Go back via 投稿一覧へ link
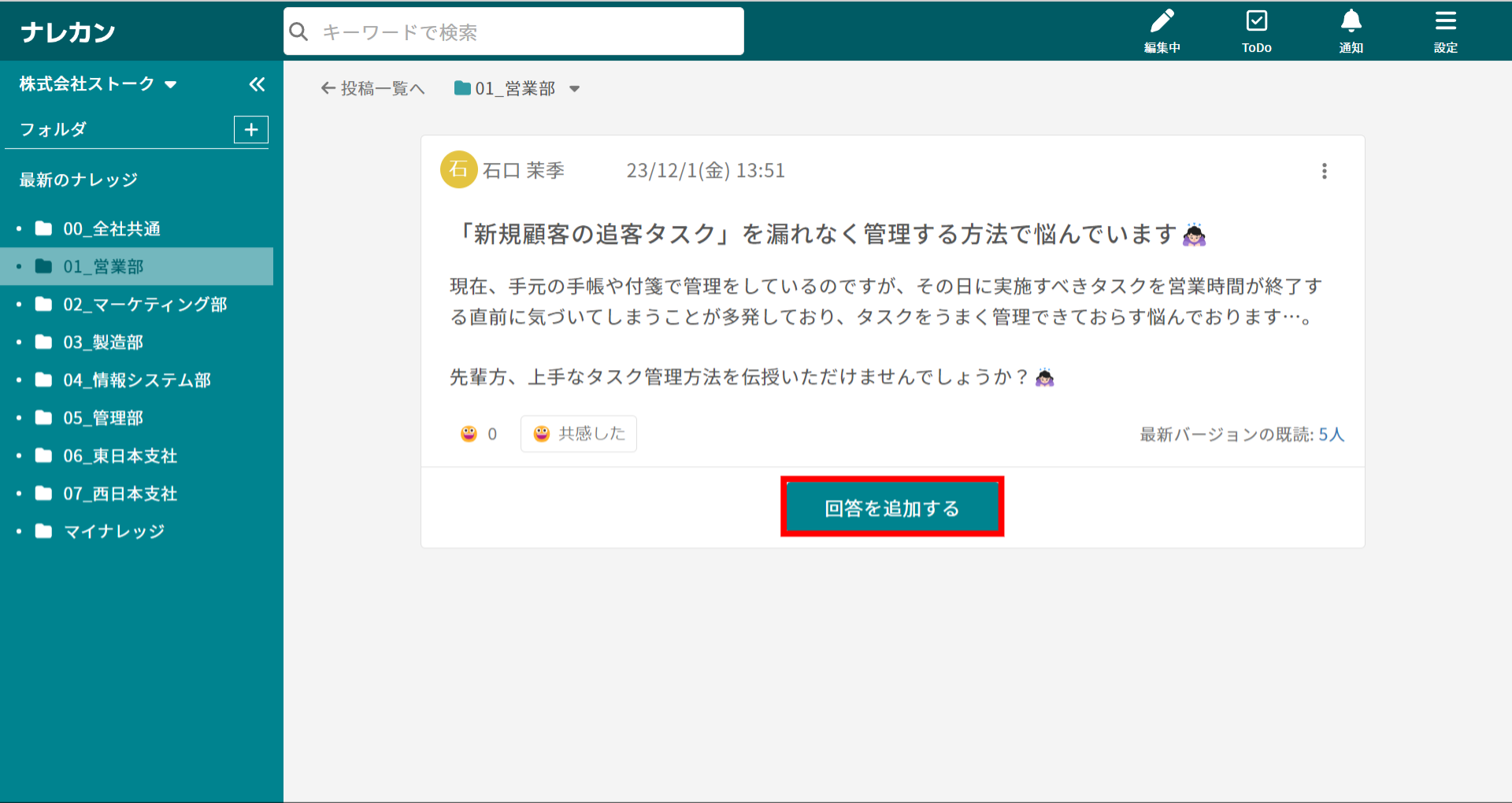1512x803 pixels. [373, 89]
